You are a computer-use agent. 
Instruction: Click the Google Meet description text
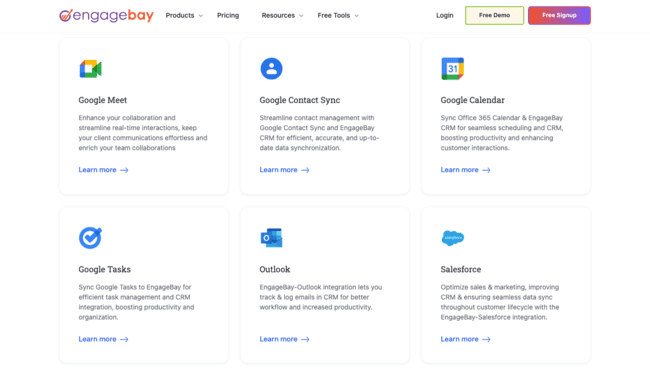pos(143,133)
